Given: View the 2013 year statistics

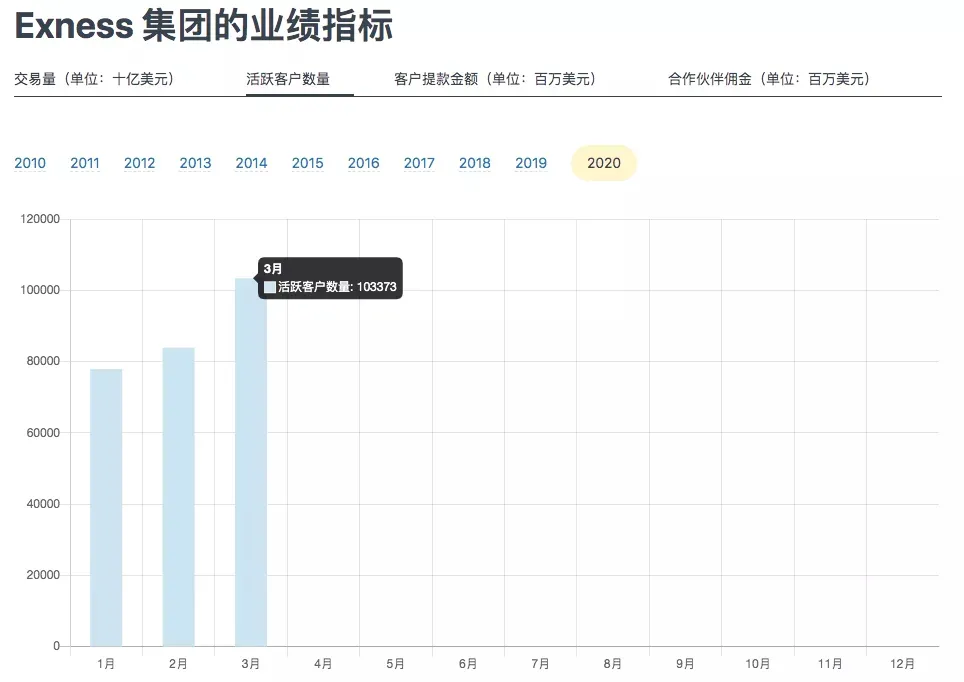Looking at the screenshot, I should [x=195, y=163].
